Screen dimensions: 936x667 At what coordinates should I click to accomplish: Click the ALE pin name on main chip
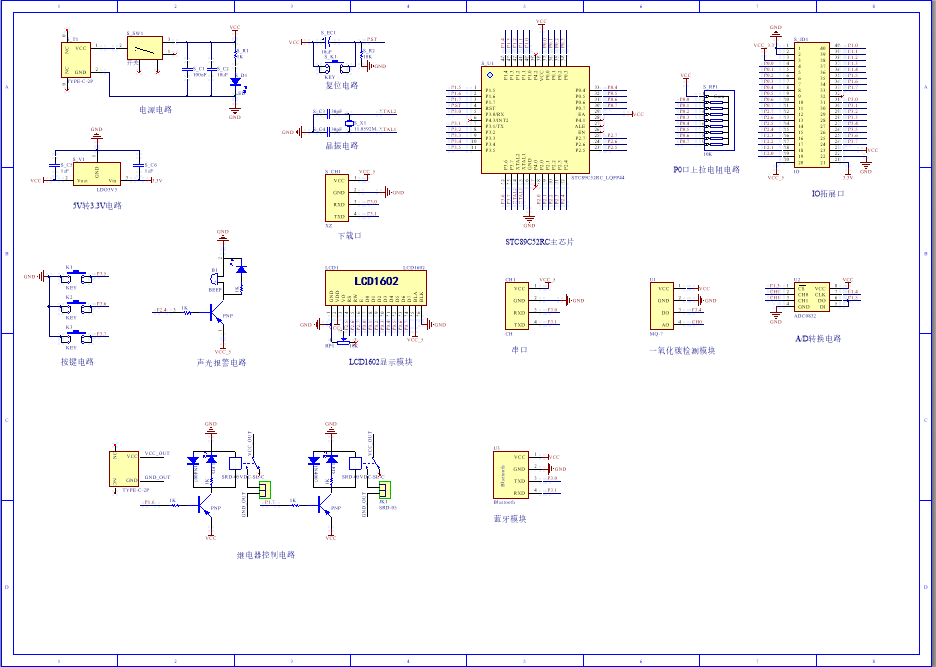tap(580, 126)
